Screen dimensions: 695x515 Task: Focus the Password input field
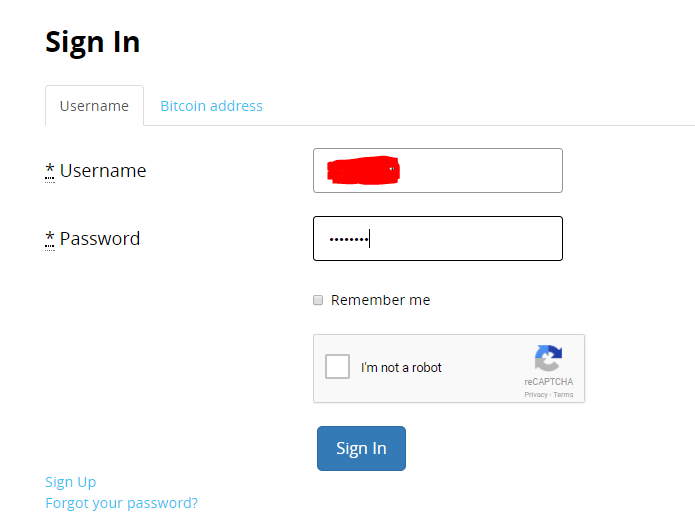tap(437, 239)
